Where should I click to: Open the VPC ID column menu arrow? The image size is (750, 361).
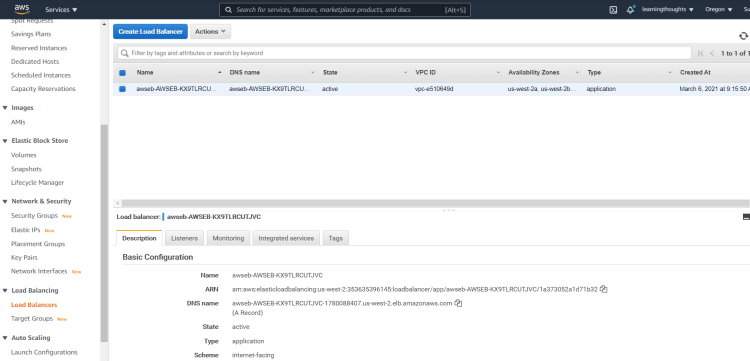[498, 73]
